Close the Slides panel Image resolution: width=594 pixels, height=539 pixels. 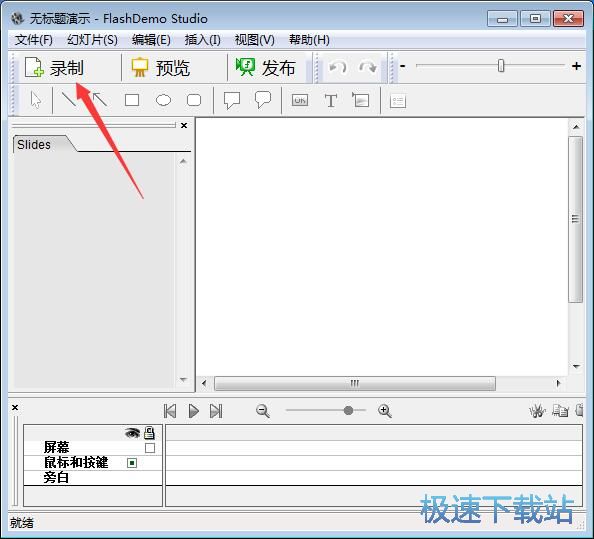(x=184, y=125)
